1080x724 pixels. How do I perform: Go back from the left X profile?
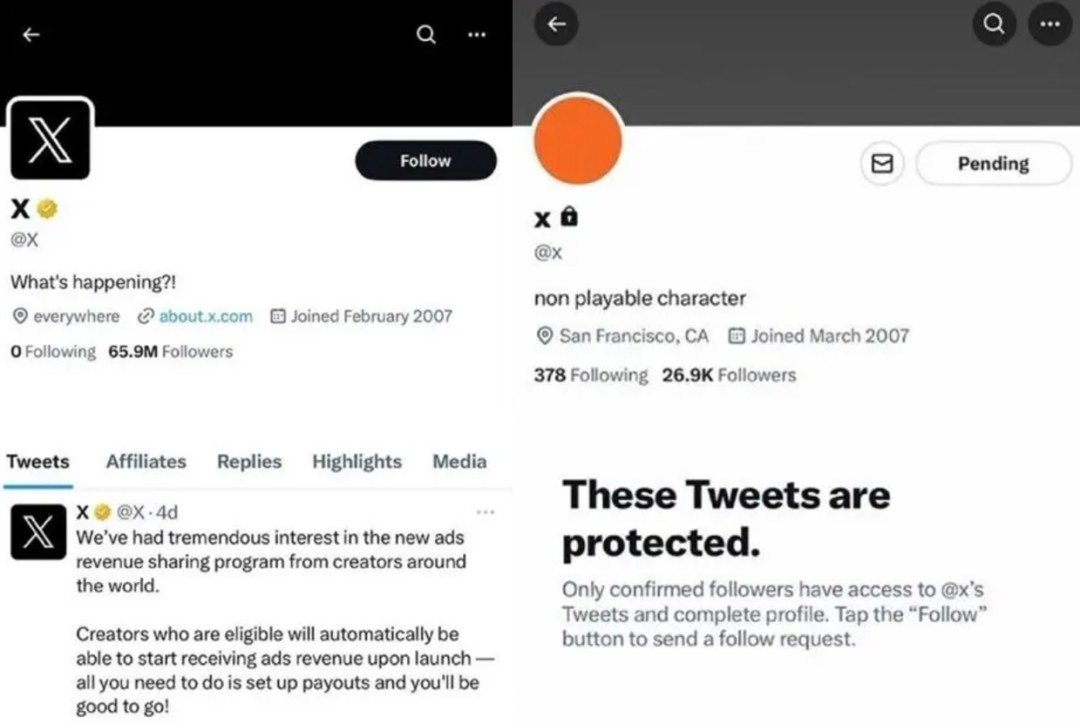click(x=31, y=35)
